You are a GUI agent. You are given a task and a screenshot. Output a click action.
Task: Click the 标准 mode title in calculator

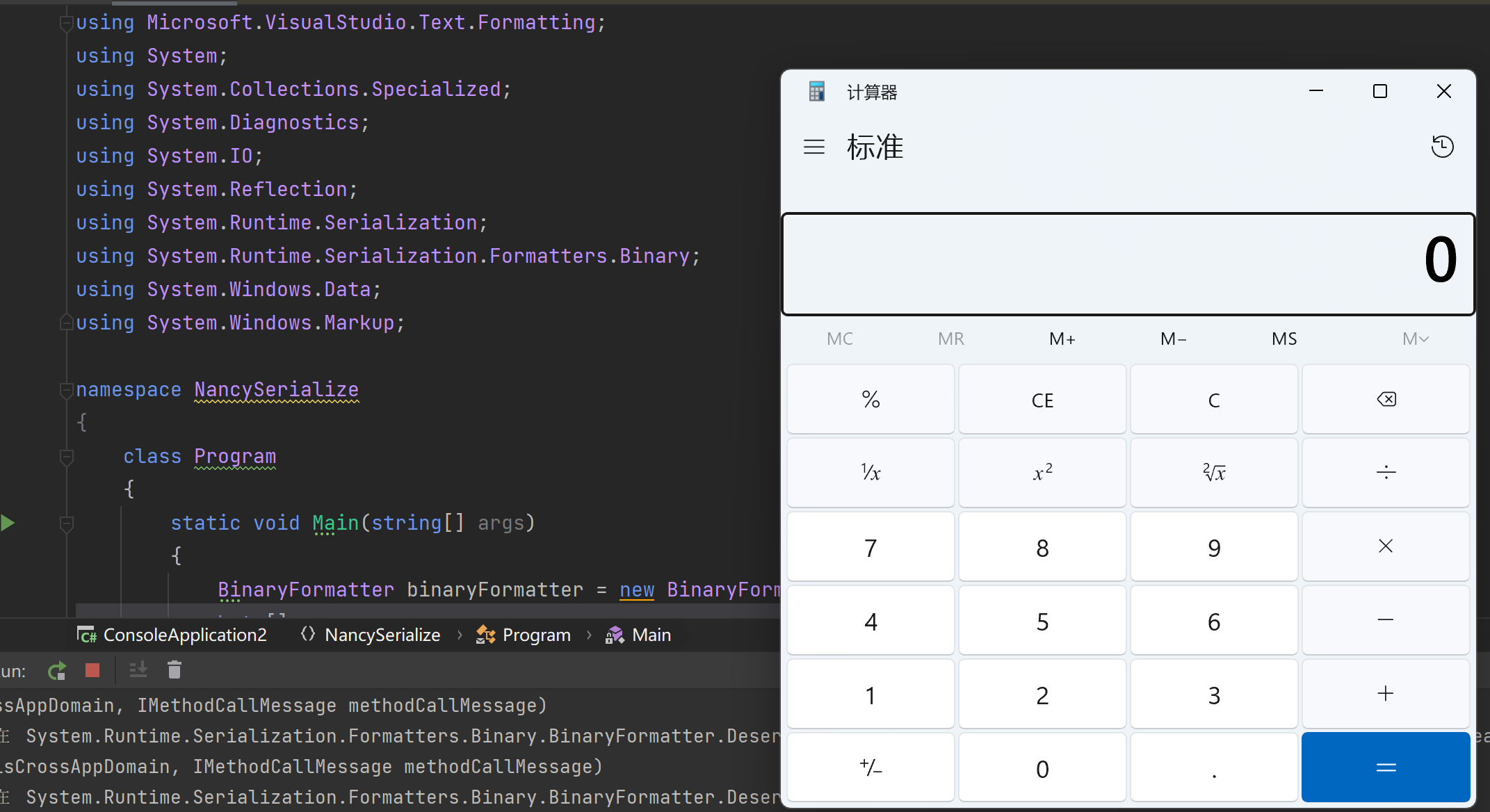(875, 147)
